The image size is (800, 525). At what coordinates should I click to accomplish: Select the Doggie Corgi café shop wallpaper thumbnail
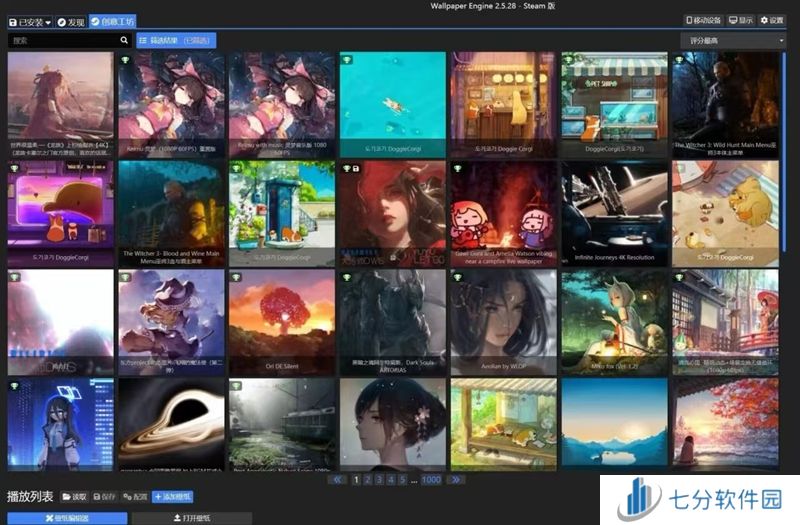click(504, 104)
